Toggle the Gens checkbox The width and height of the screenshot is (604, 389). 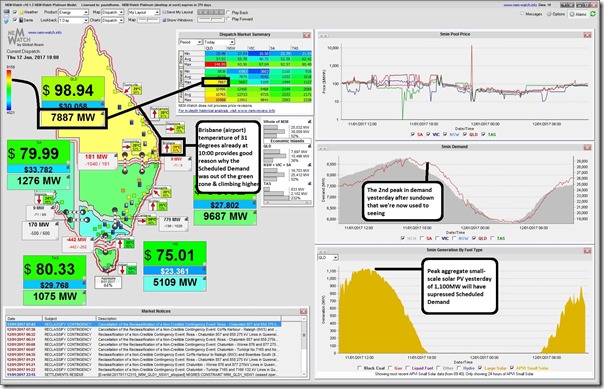15,20
